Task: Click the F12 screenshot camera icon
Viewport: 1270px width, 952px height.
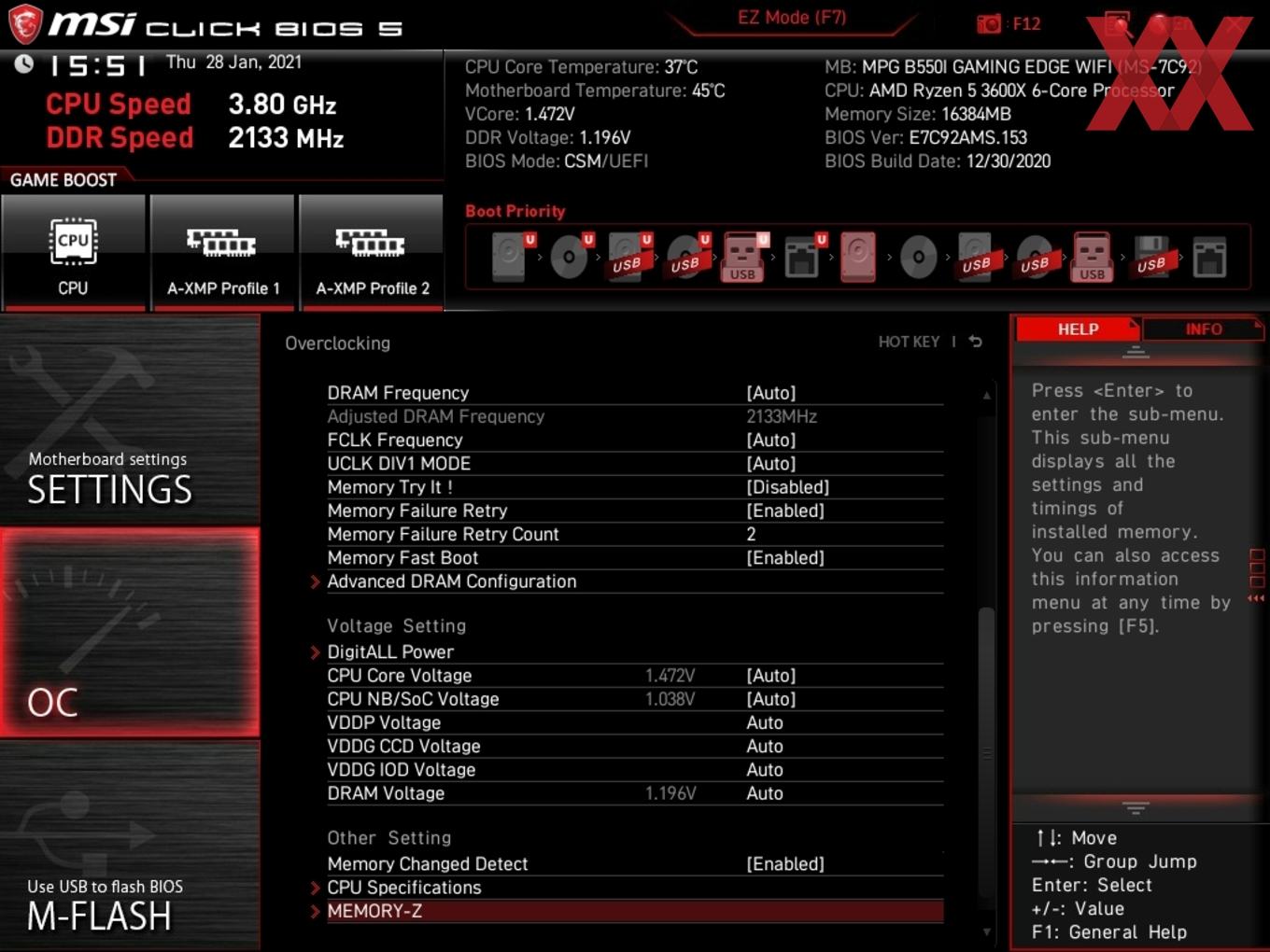Action: tap(989, 23)
